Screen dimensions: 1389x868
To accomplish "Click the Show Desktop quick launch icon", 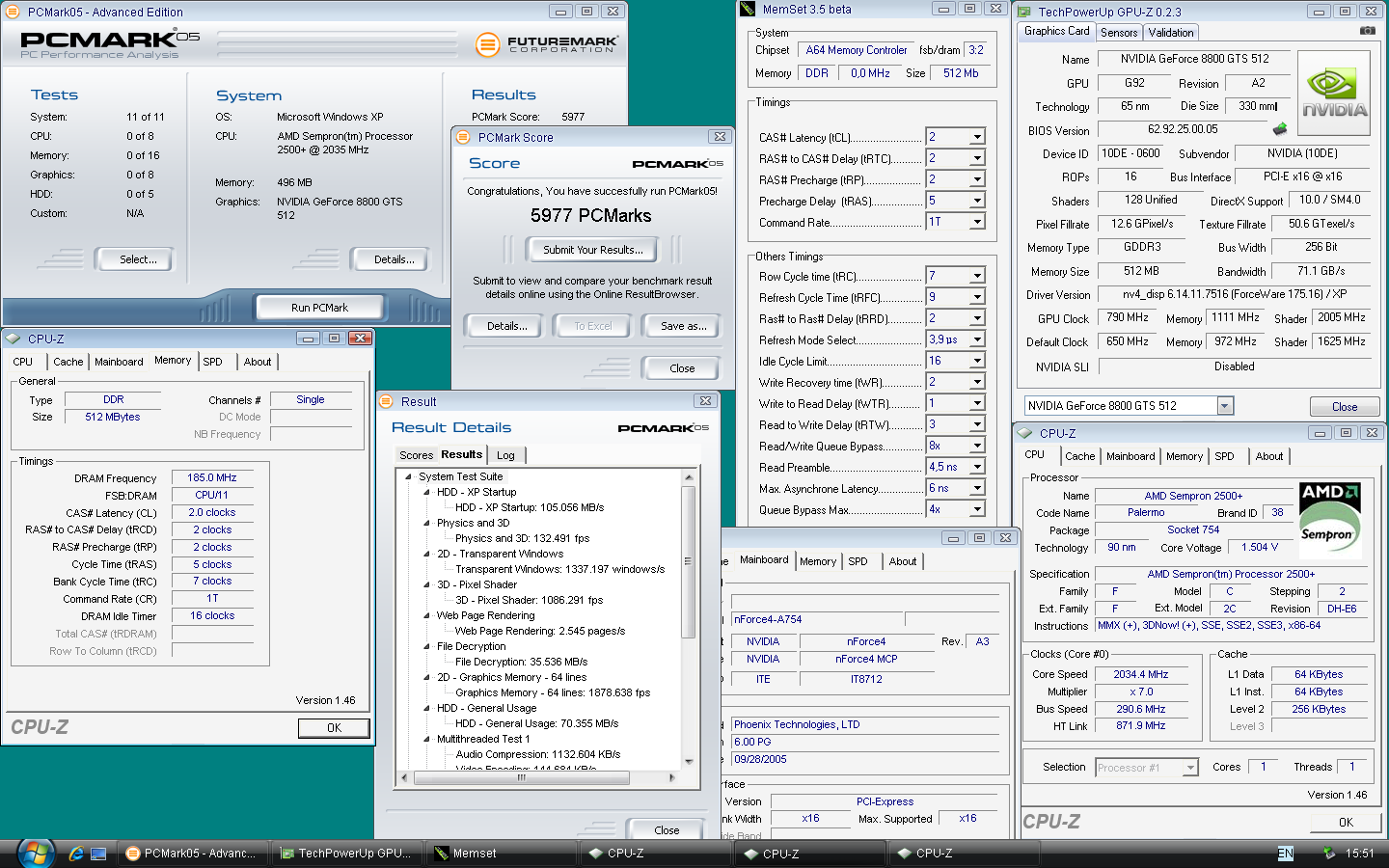I will [x=98, y=854].
